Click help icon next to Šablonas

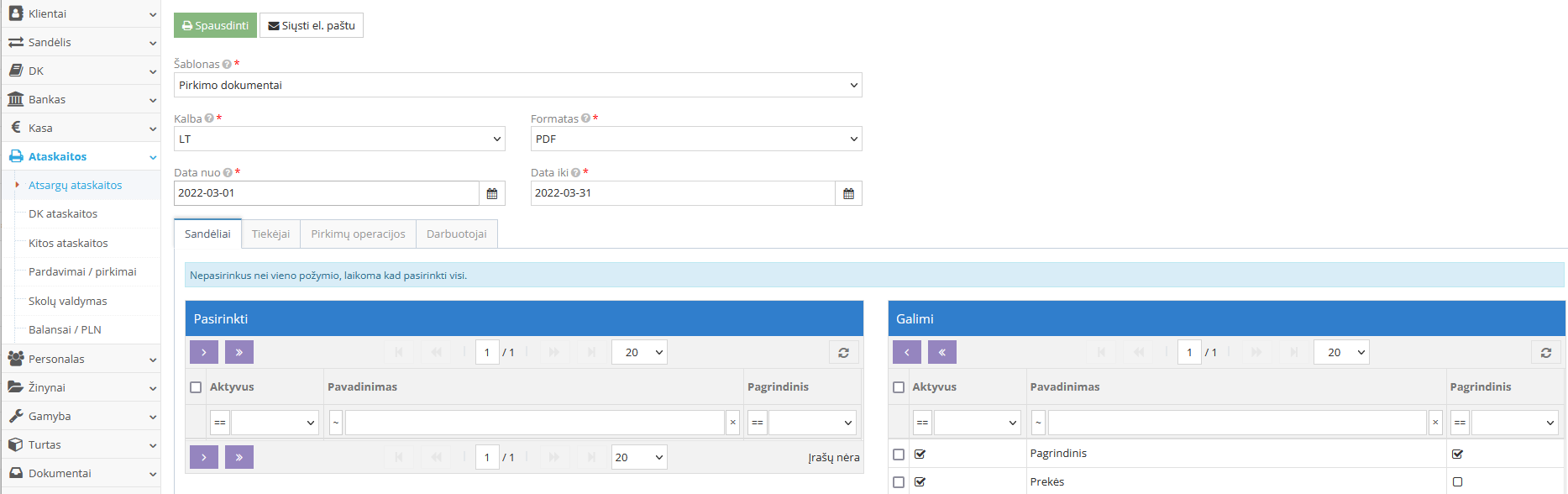(227, 65)
